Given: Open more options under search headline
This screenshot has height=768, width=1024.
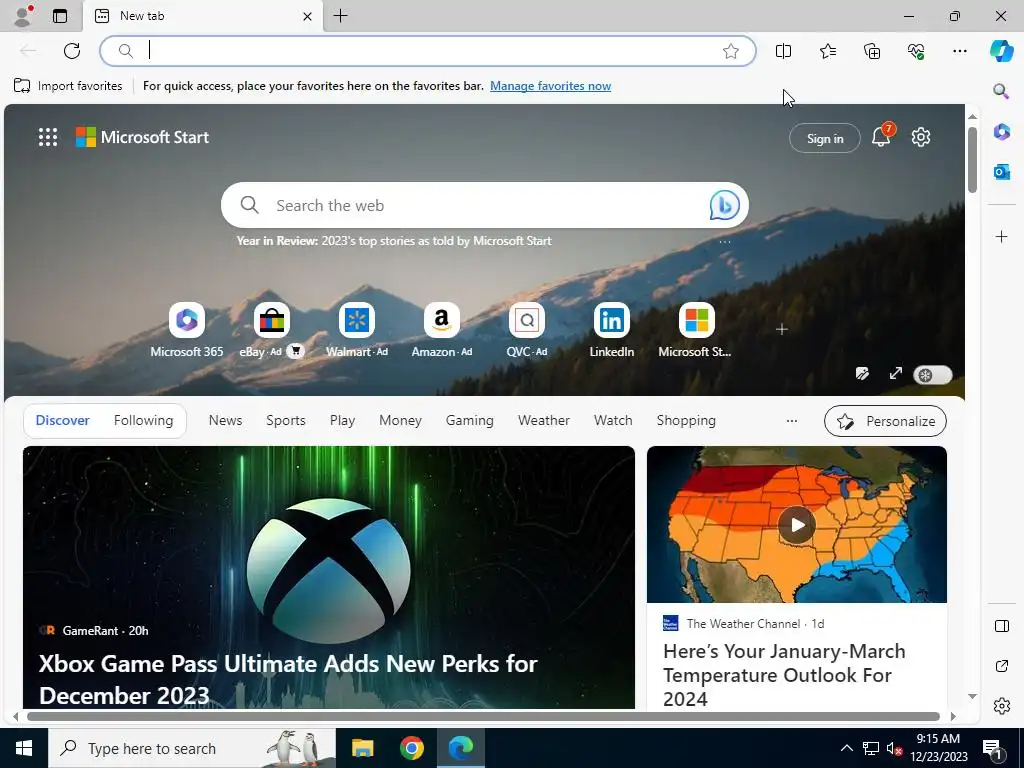Looking at the screenshot, I should click(724, 242).
